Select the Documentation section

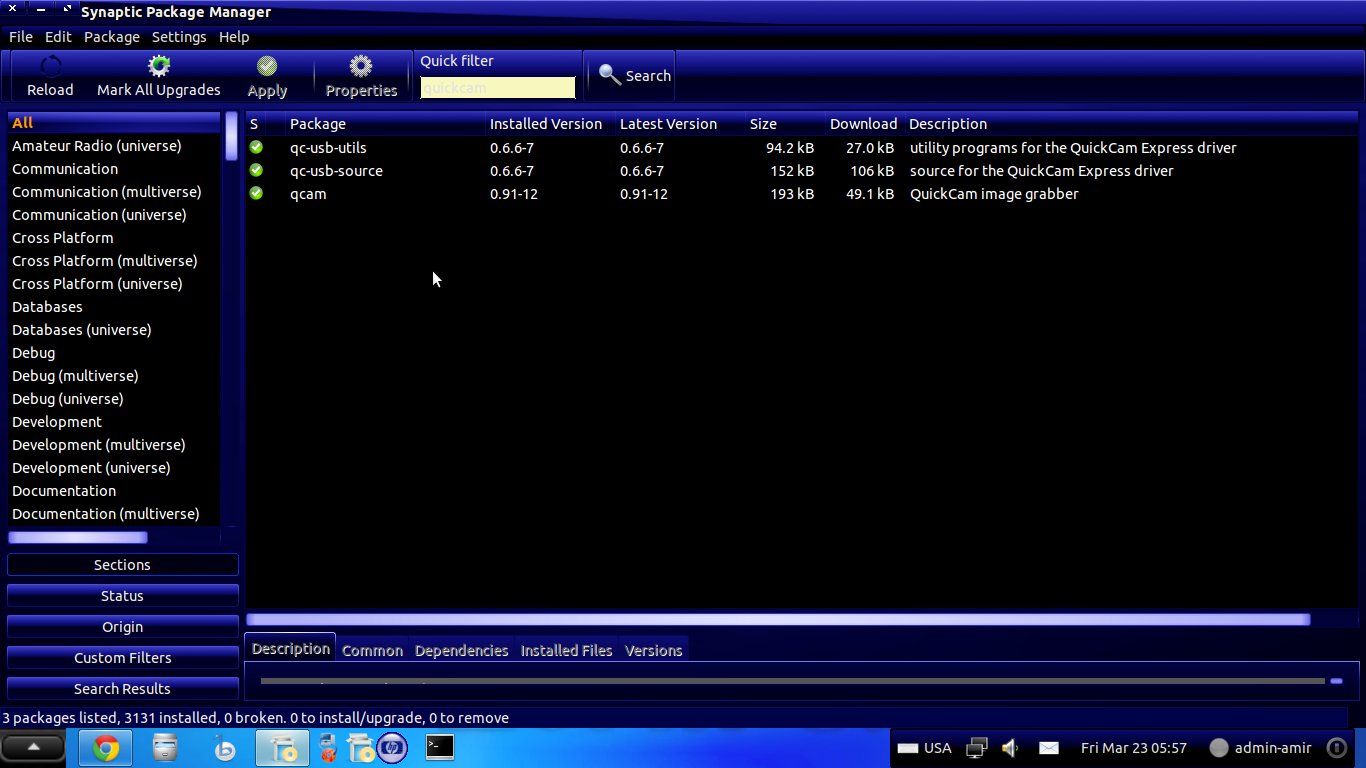click(x=114, y=491)
